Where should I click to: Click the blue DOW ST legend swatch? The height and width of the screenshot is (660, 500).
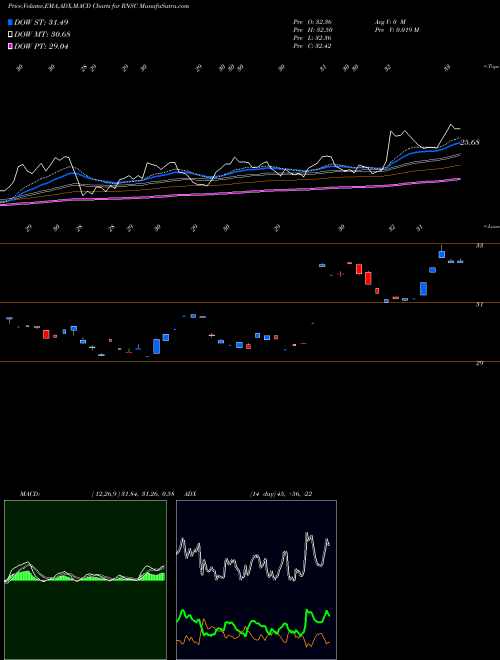[x=11, y=22]
